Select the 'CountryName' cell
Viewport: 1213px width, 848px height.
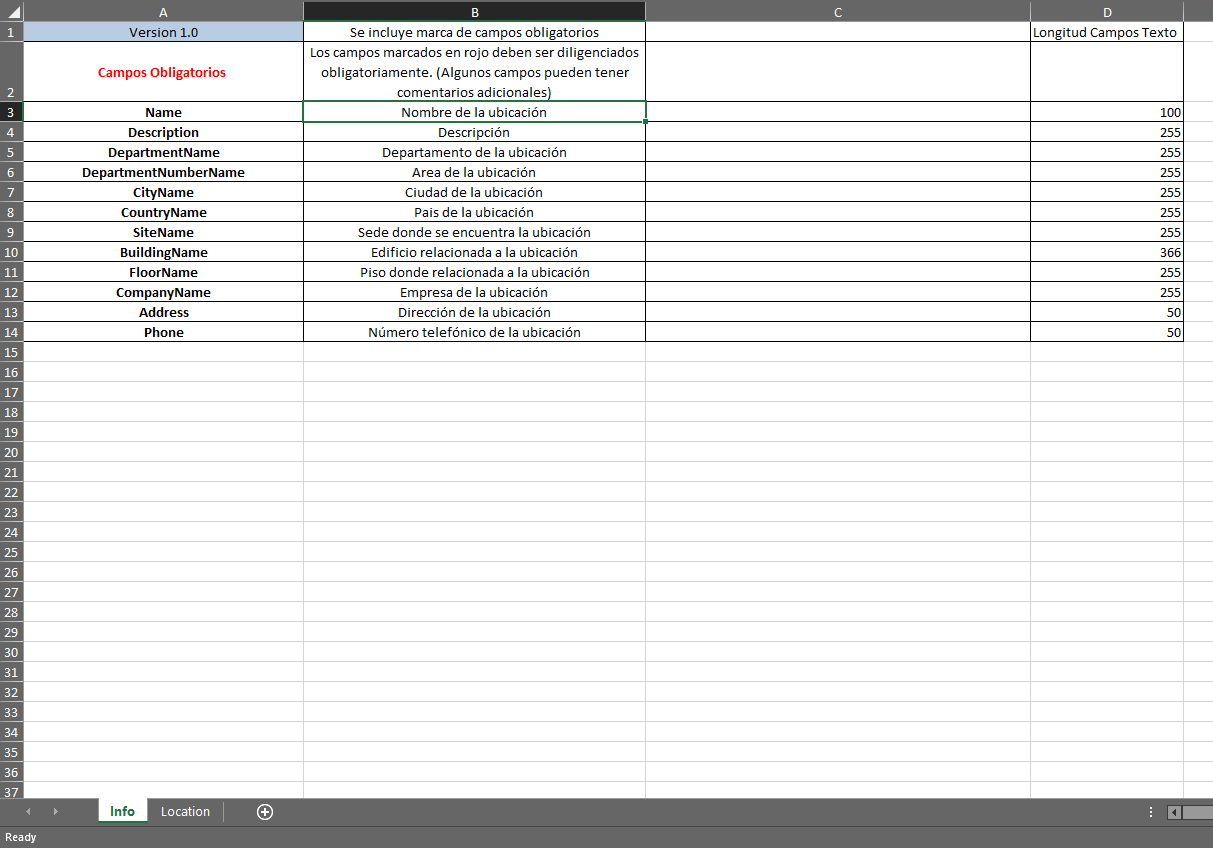tap(163, 212)
